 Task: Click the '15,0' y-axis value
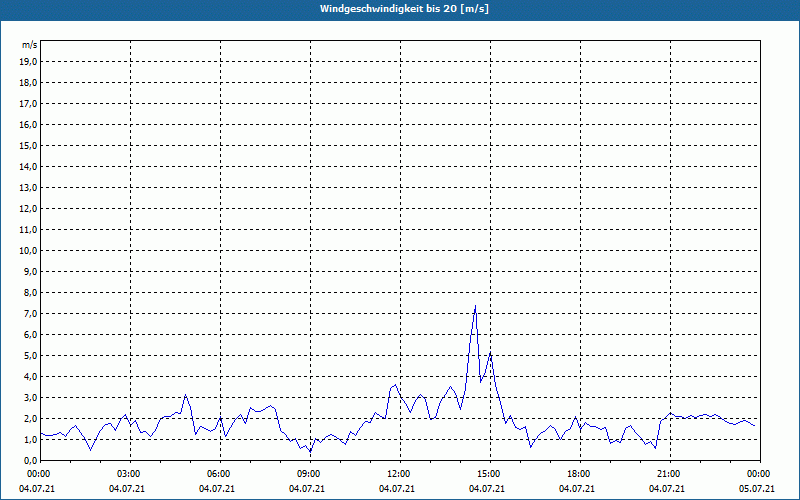(x=29, y=145)
